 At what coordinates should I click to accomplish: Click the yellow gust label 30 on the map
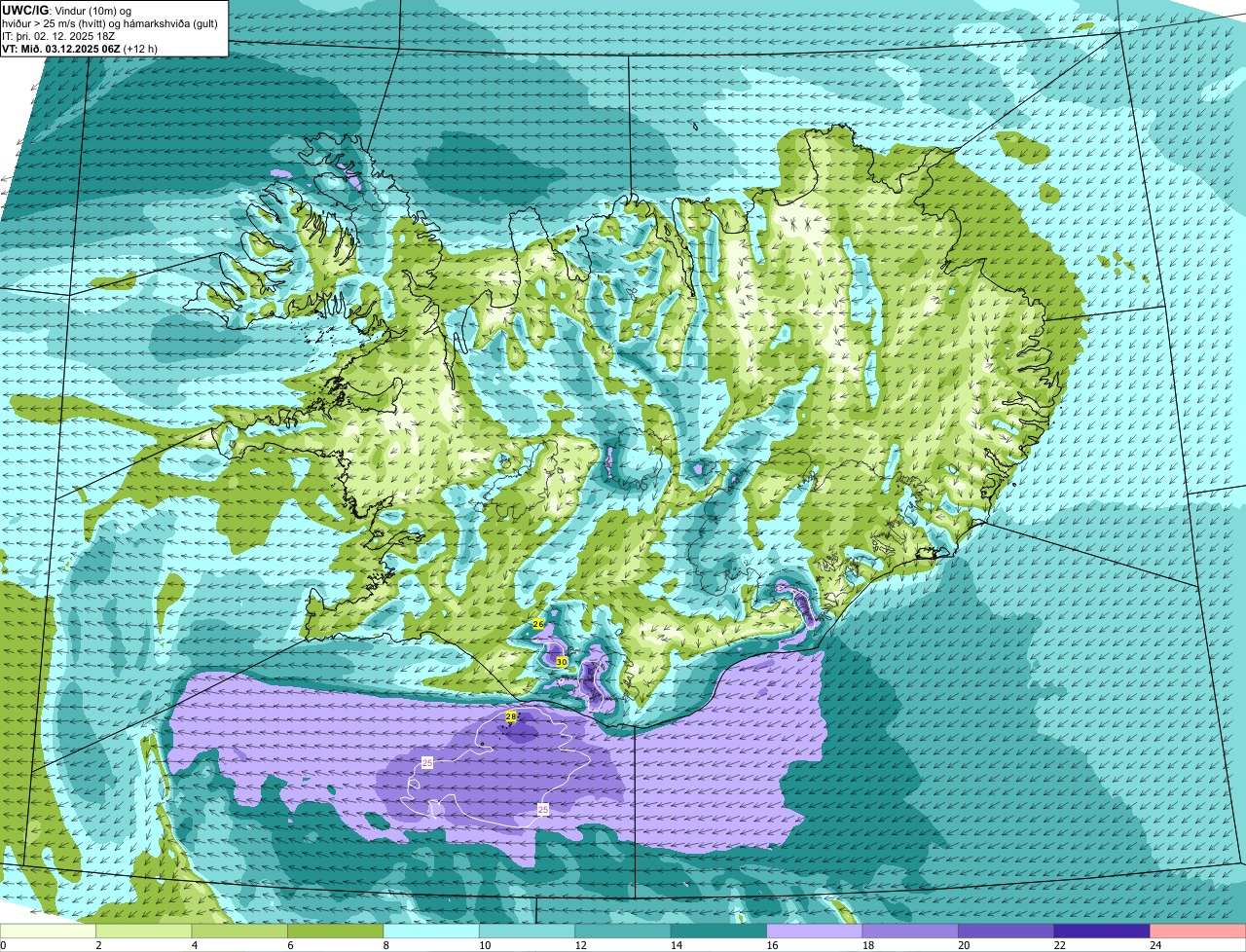pyautogui.click(x=562, y=662)
